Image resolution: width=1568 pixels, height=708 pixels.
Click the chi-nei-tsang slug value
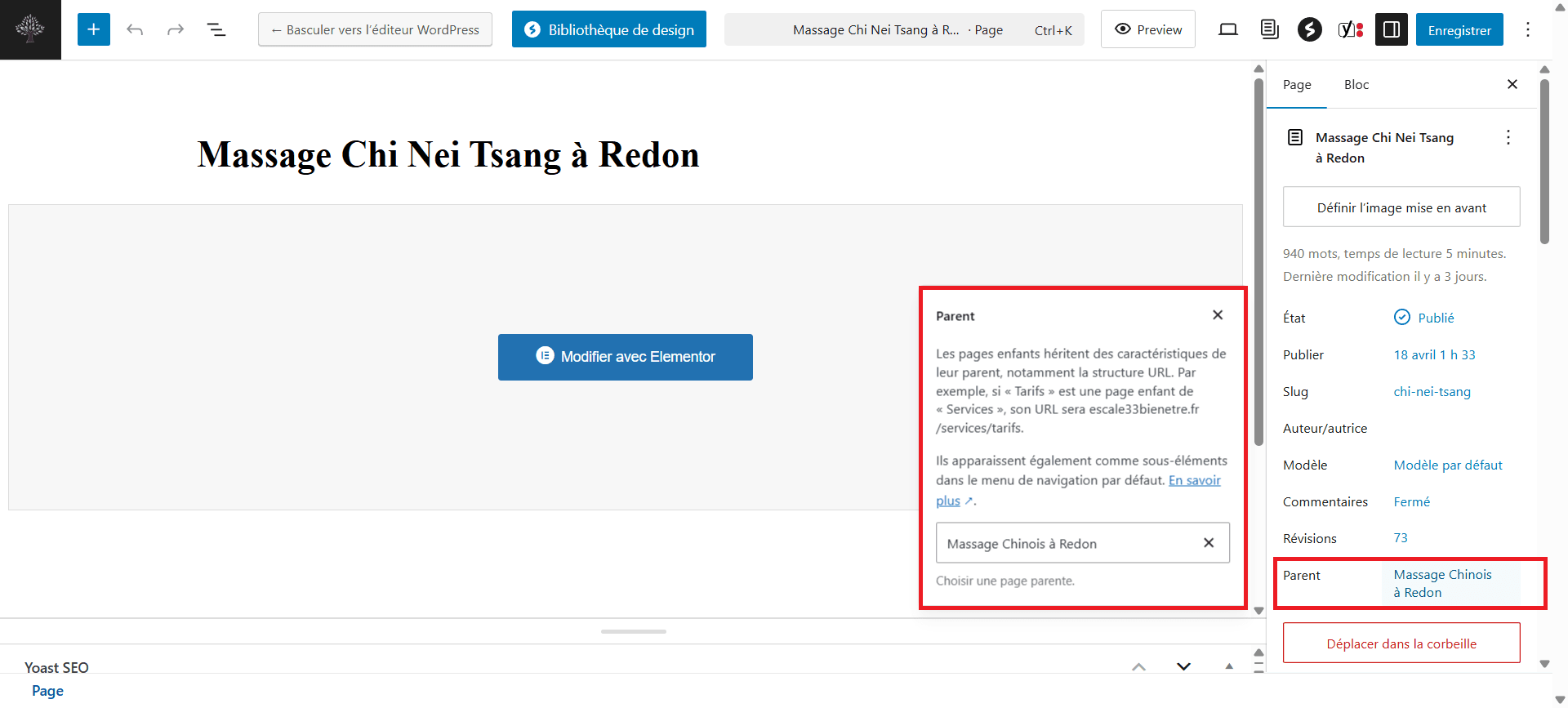click(x=1432, y=392)
